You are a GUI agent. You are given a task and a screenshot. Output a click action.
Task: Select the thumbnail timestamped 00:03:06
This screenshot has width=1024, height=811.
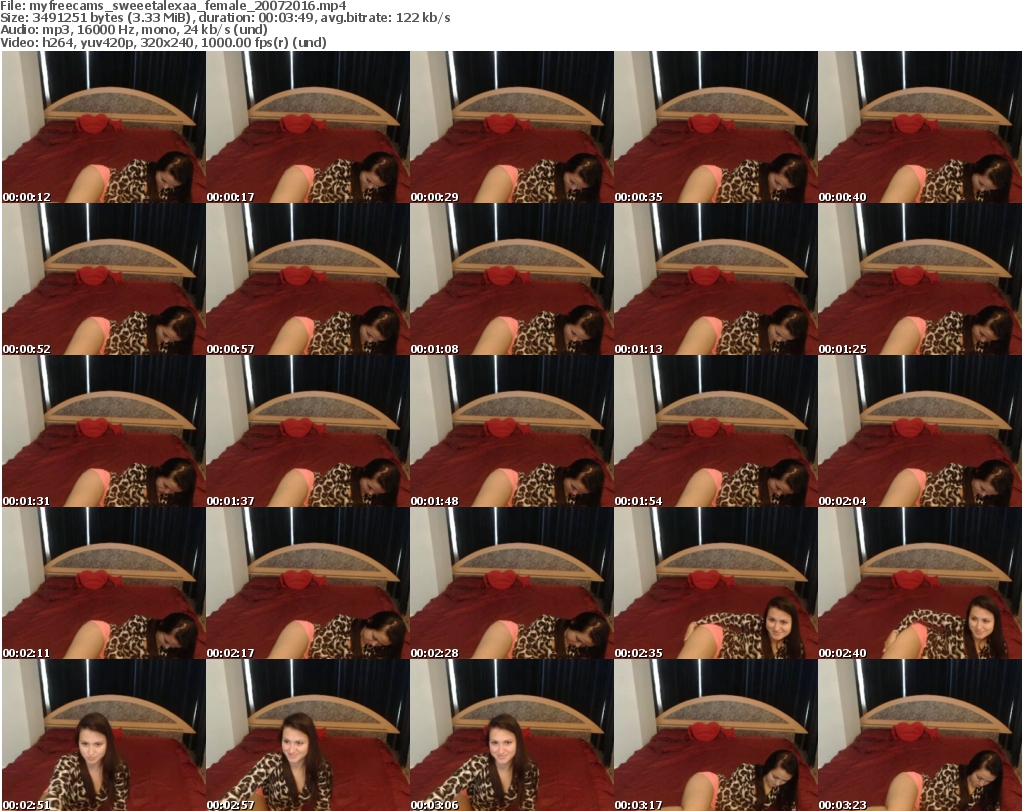coord(512,735)
